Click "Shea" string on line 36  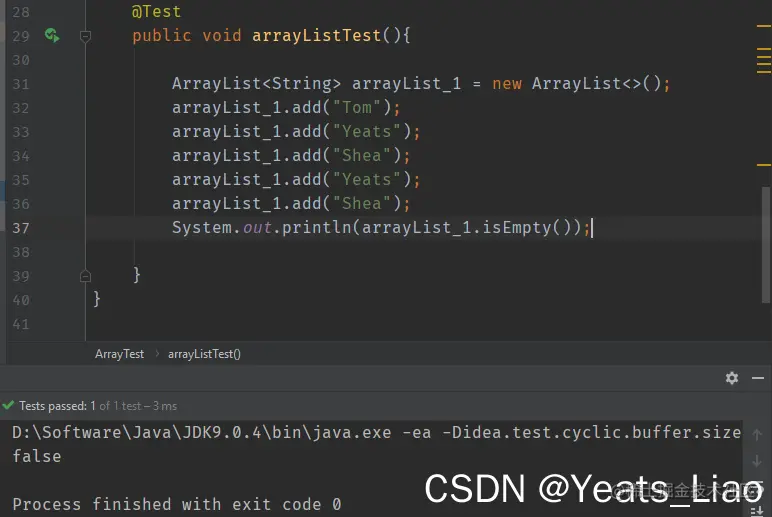coord(362,203)
